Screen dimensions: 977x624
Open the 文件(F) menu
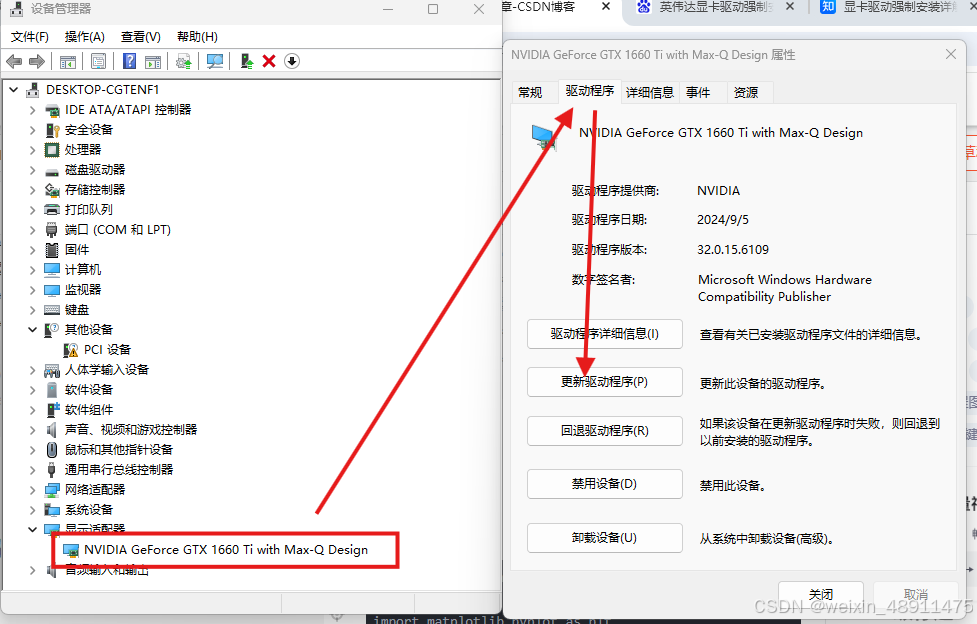[29, 37]
